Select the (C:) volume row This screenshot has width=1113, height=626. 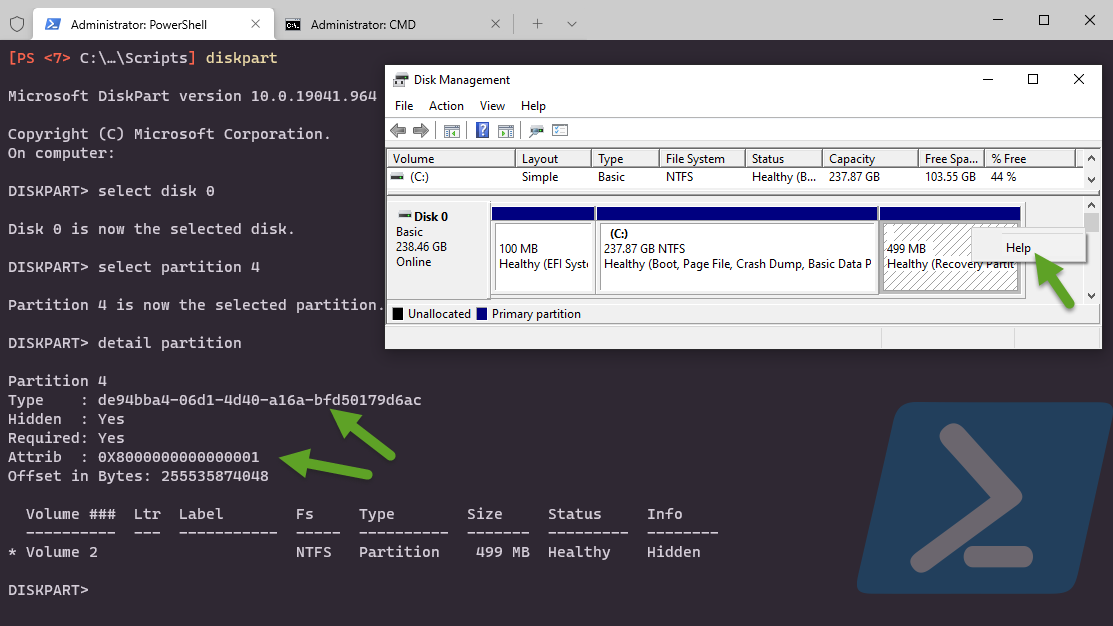tap(736, 177)
